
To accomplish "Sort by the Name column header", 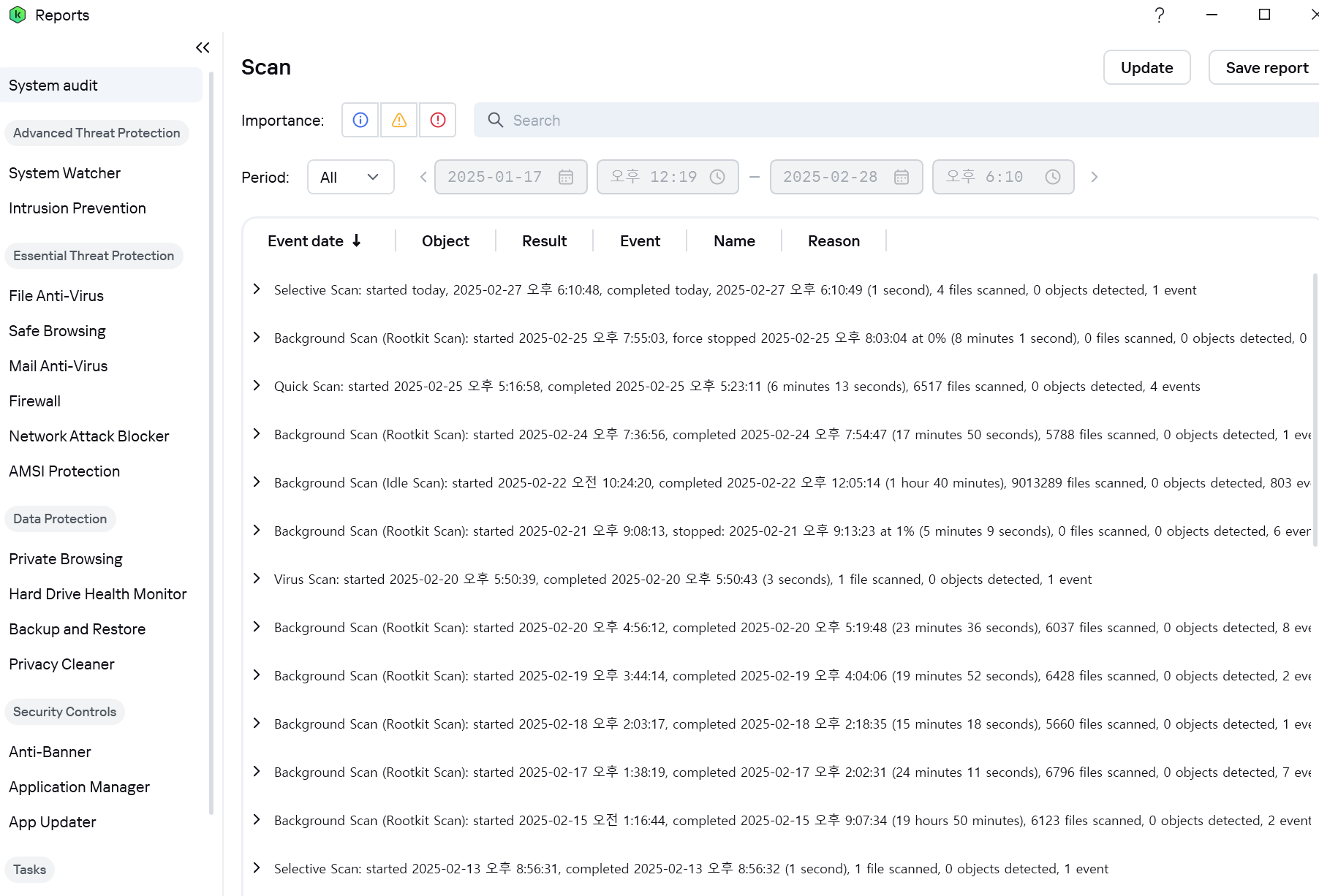I will coord(734,241).
